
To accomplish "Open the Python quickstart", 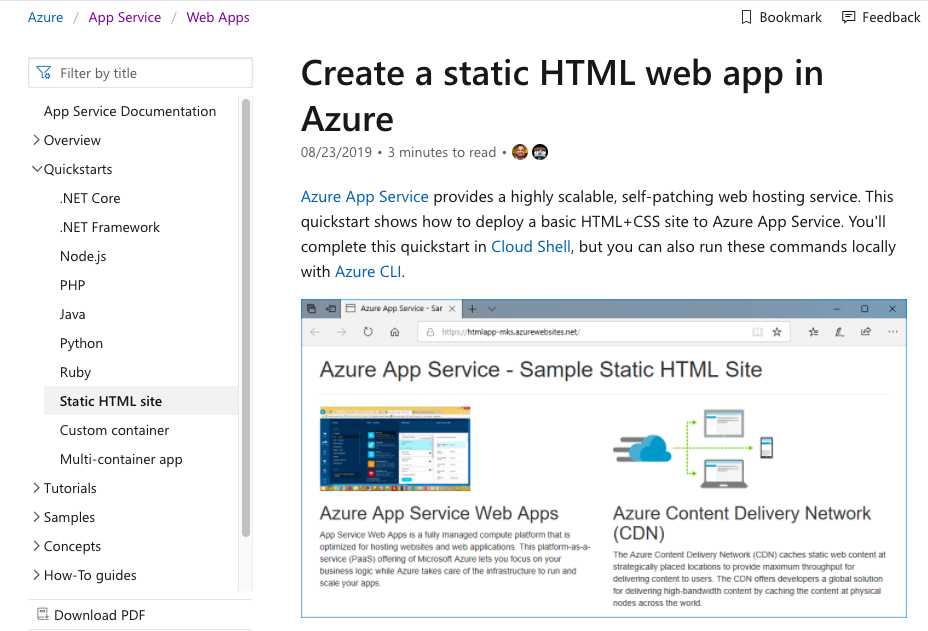I will 81,343.
